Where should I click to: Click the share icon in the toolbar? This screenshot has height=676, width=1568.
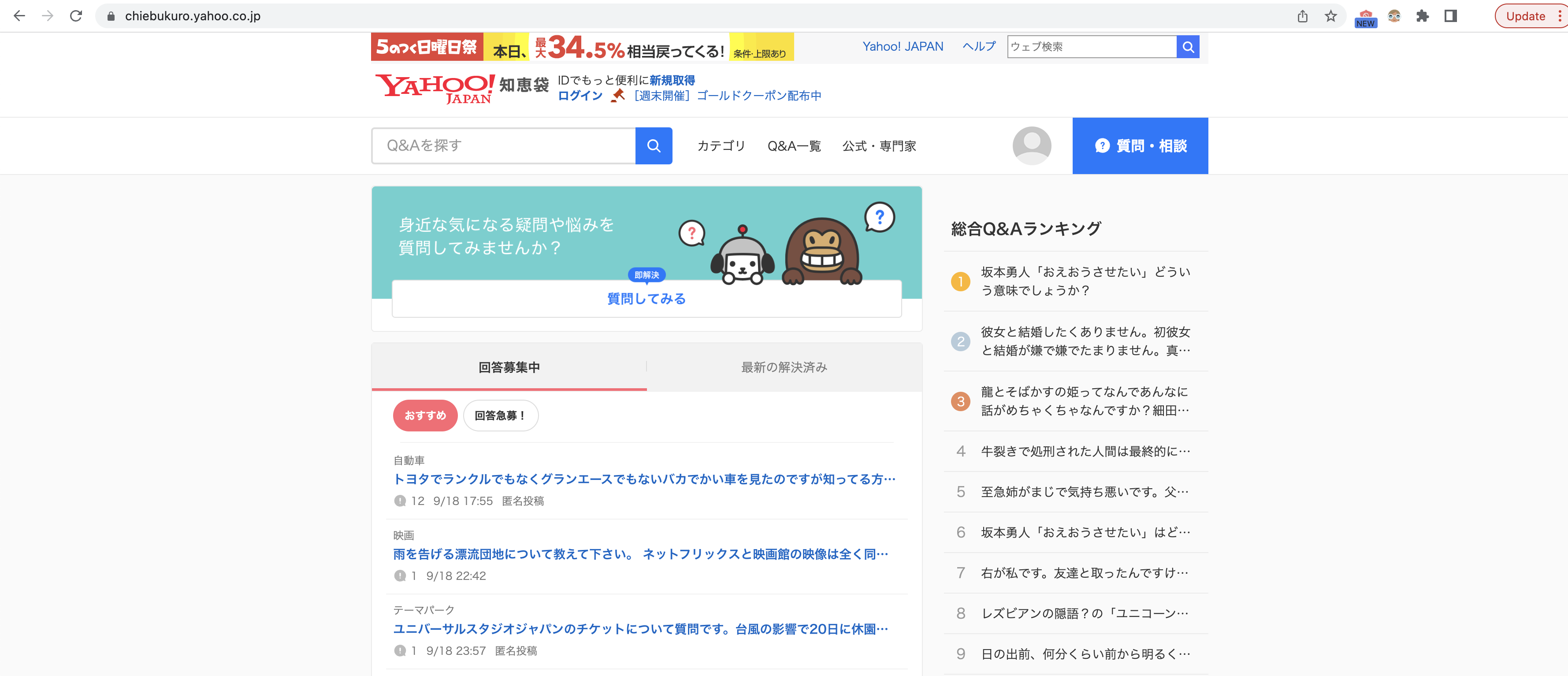(x=1303, y=16)
